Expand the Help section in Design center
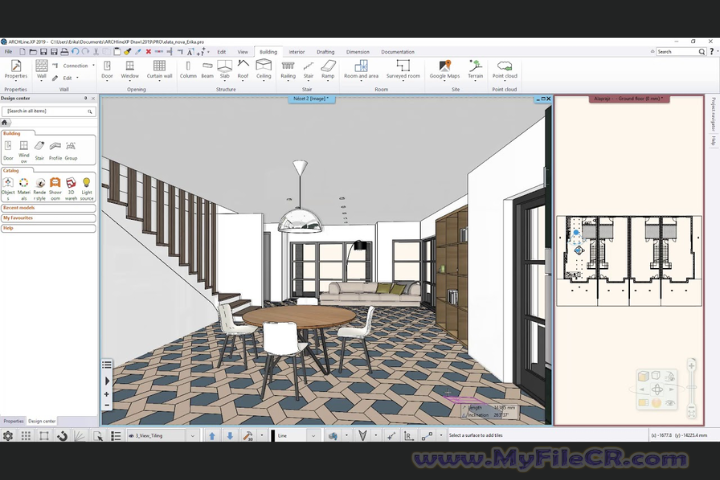The width and height of the screenshot is (720, 480). [48, 228]
